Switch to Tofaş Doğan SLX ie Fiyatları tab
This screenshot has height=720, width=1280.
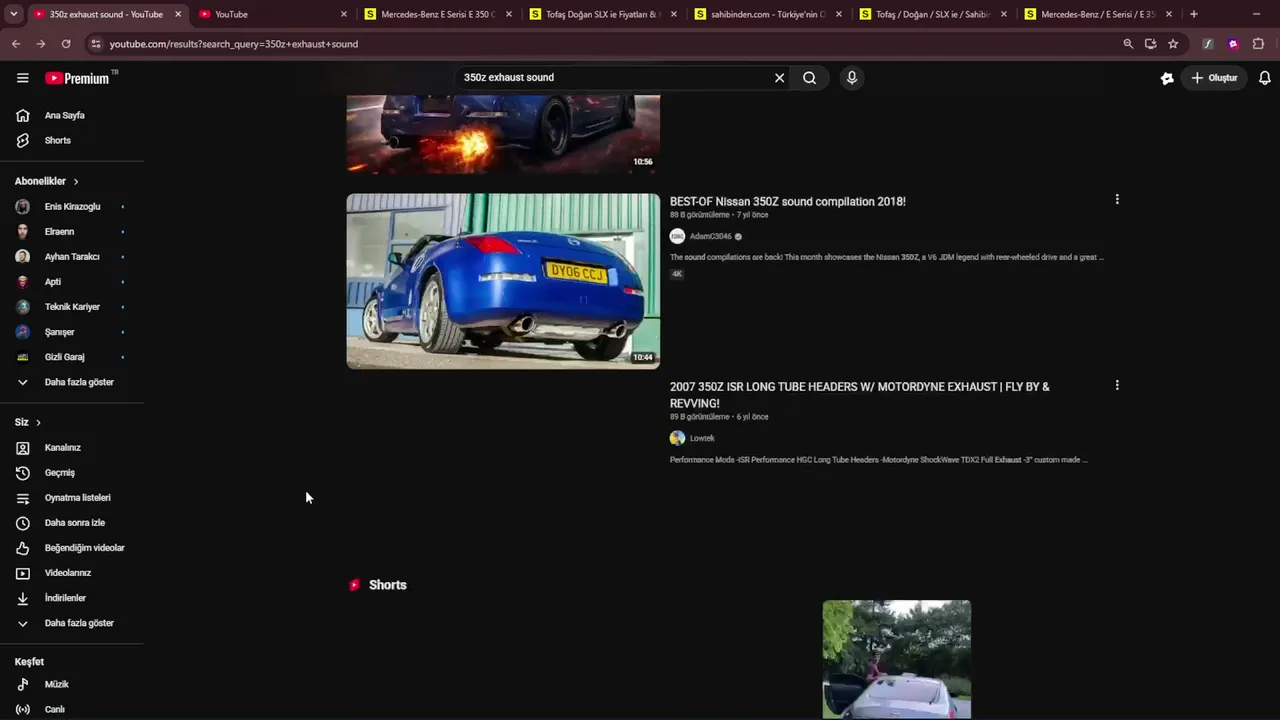603,14
